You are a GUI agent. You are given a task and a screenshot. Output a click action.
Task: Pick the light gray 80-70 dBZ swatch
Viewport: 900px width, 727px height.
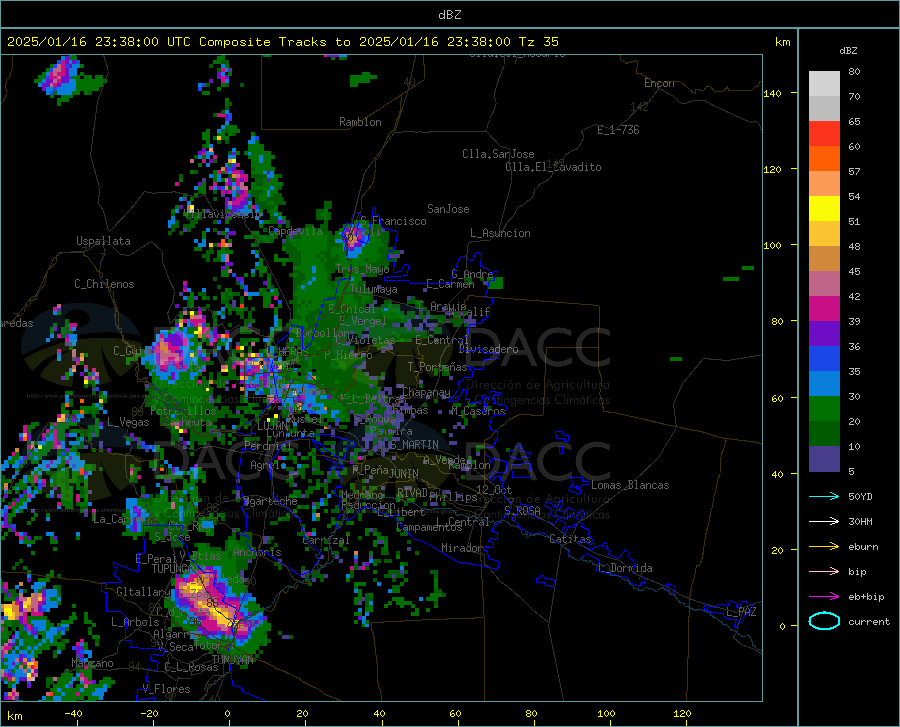(x=824, y=84)
